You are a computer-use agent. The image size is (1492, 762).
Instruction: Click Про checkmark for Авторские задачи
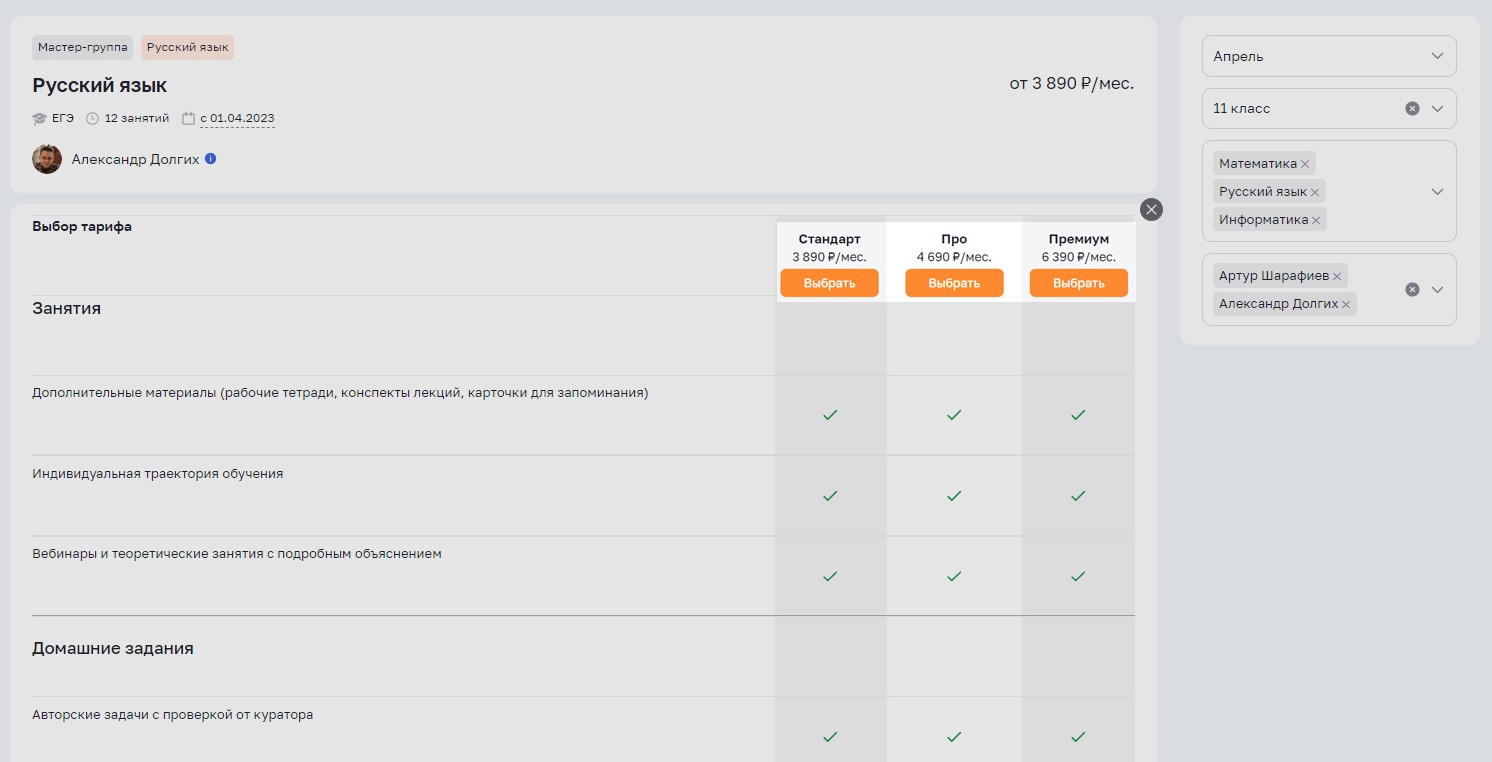pos(954,737)
